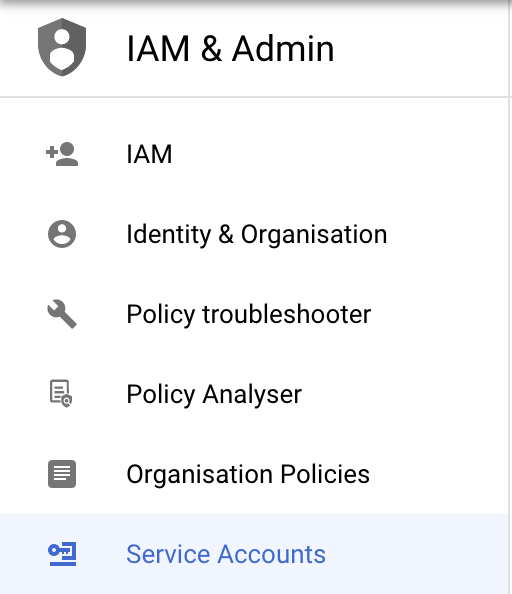Select Policy troubleshooter in the sidebar
Image resolution: width=512 pixels, height=594 pixels.
249,314
